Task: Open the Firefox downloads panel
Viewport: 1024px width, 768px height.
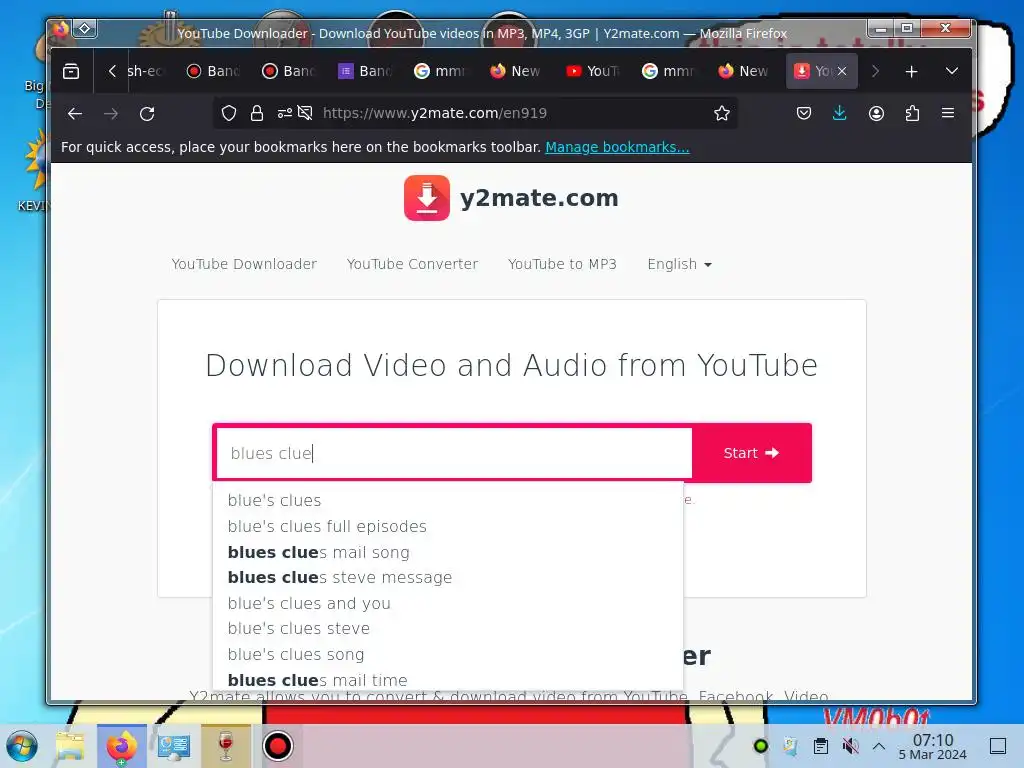Action: click(839, 114)
